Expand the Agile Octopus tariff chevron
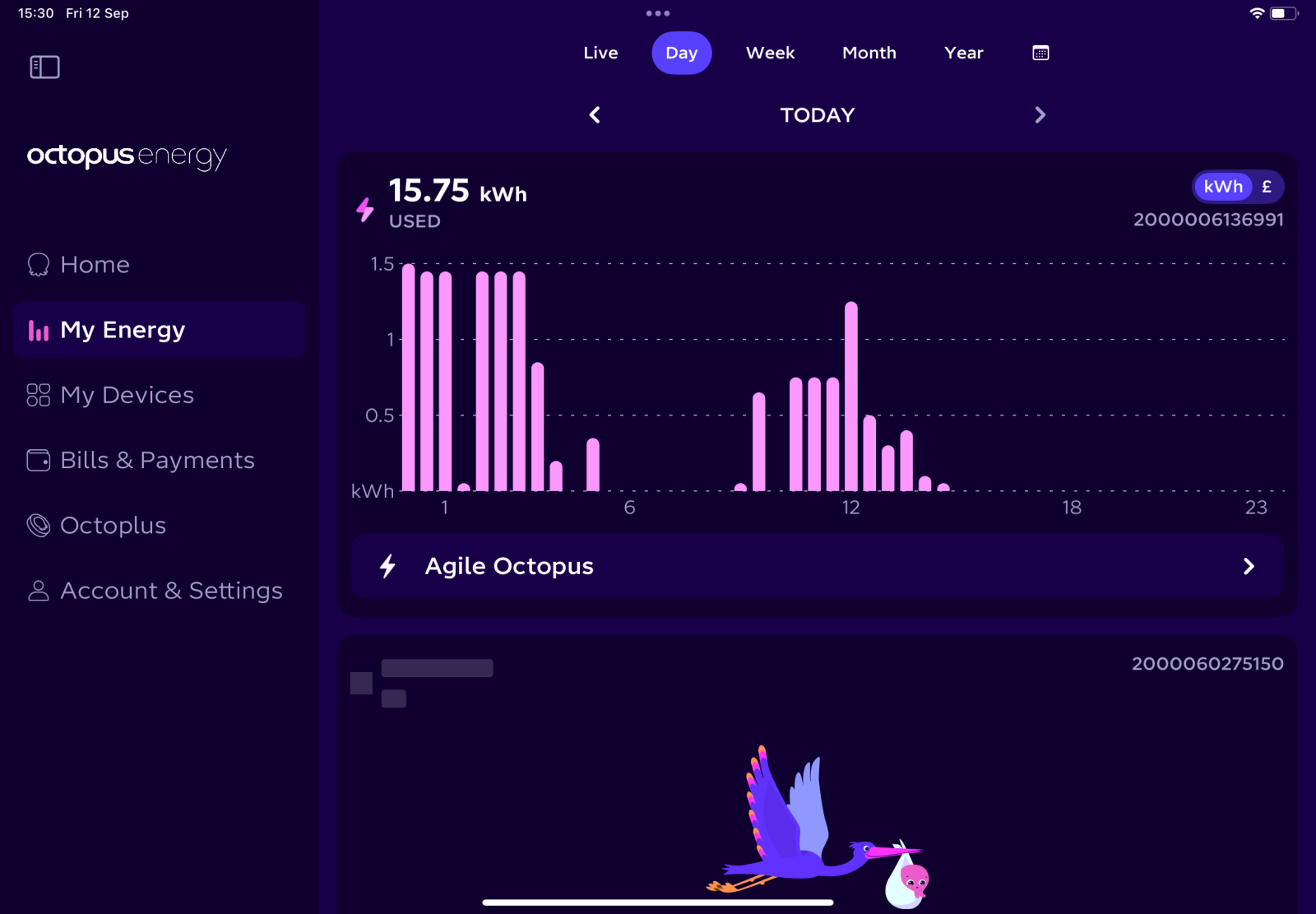Image resolution: width=1316 pixels, height=914 pixels. pyautogui.click(x=1249, y=566)
